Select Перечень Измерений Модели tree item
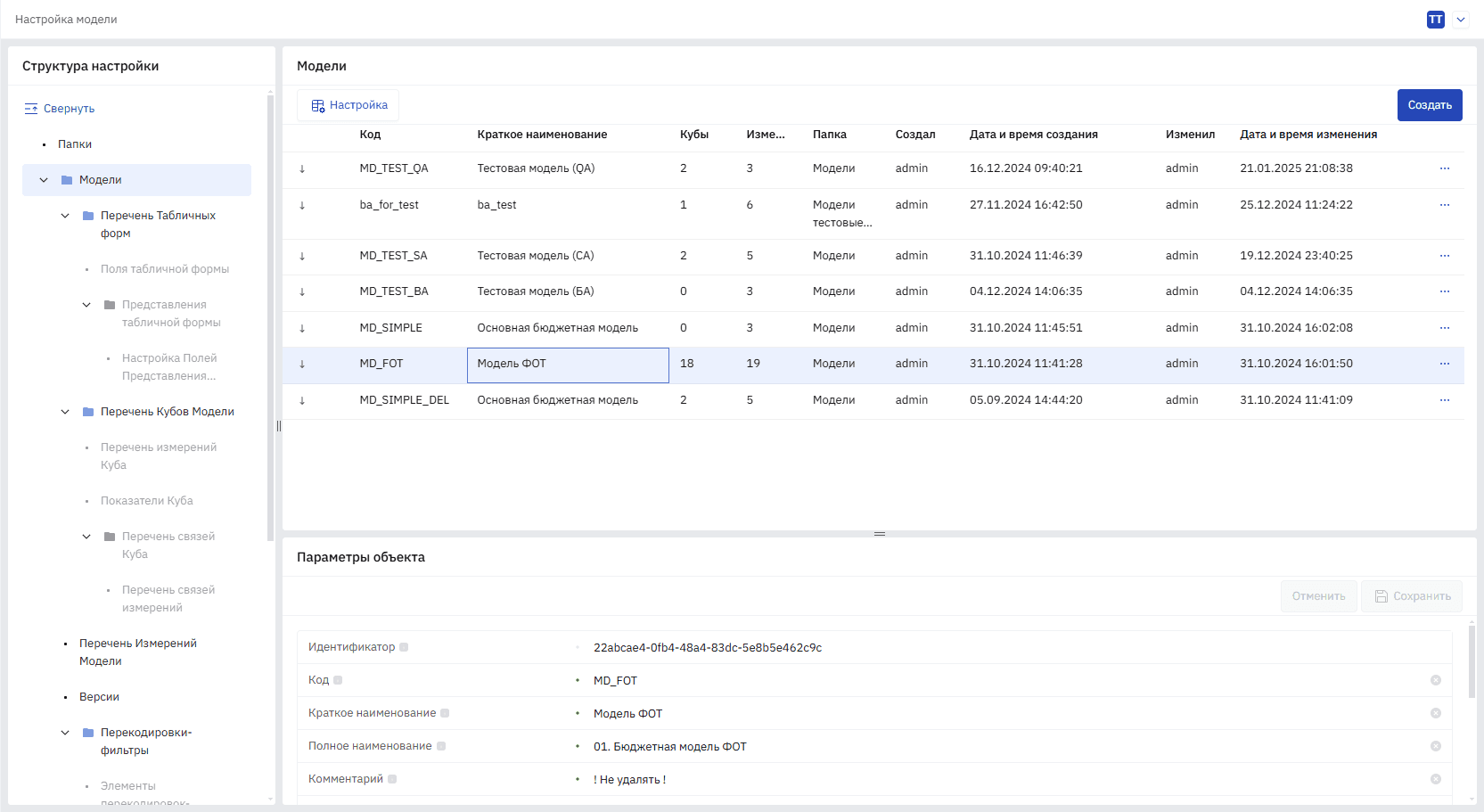 pos(138,652)
